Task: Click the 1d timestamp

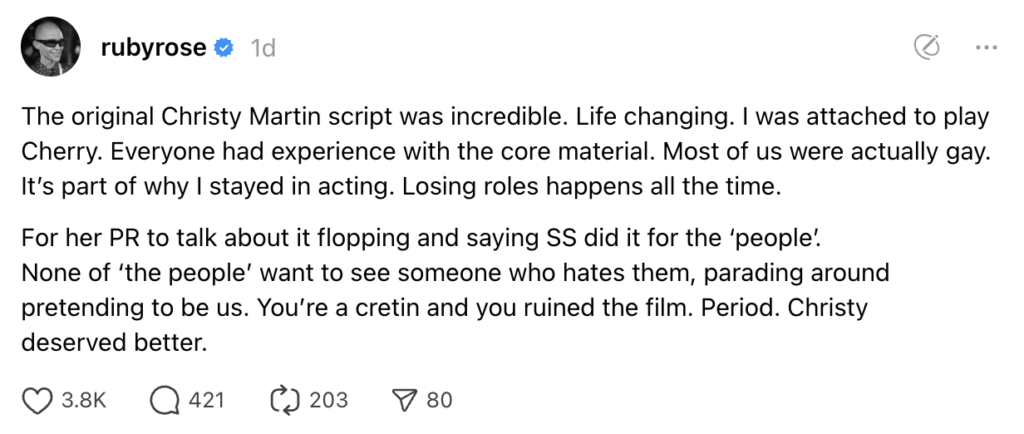Action: [262, 47]
